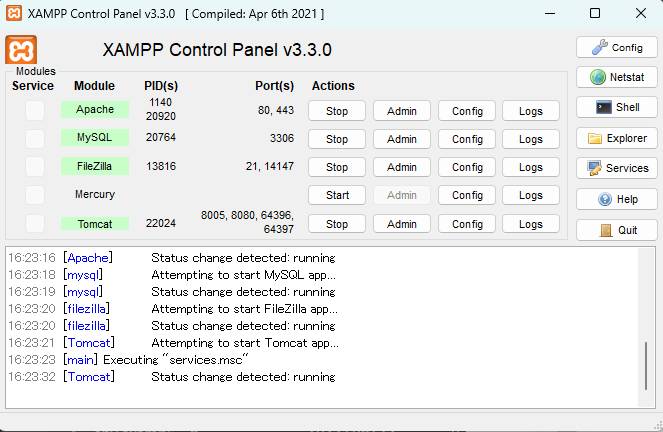Launch Netstat from the side panel
The image size is (663, 432).
[616, 77]
